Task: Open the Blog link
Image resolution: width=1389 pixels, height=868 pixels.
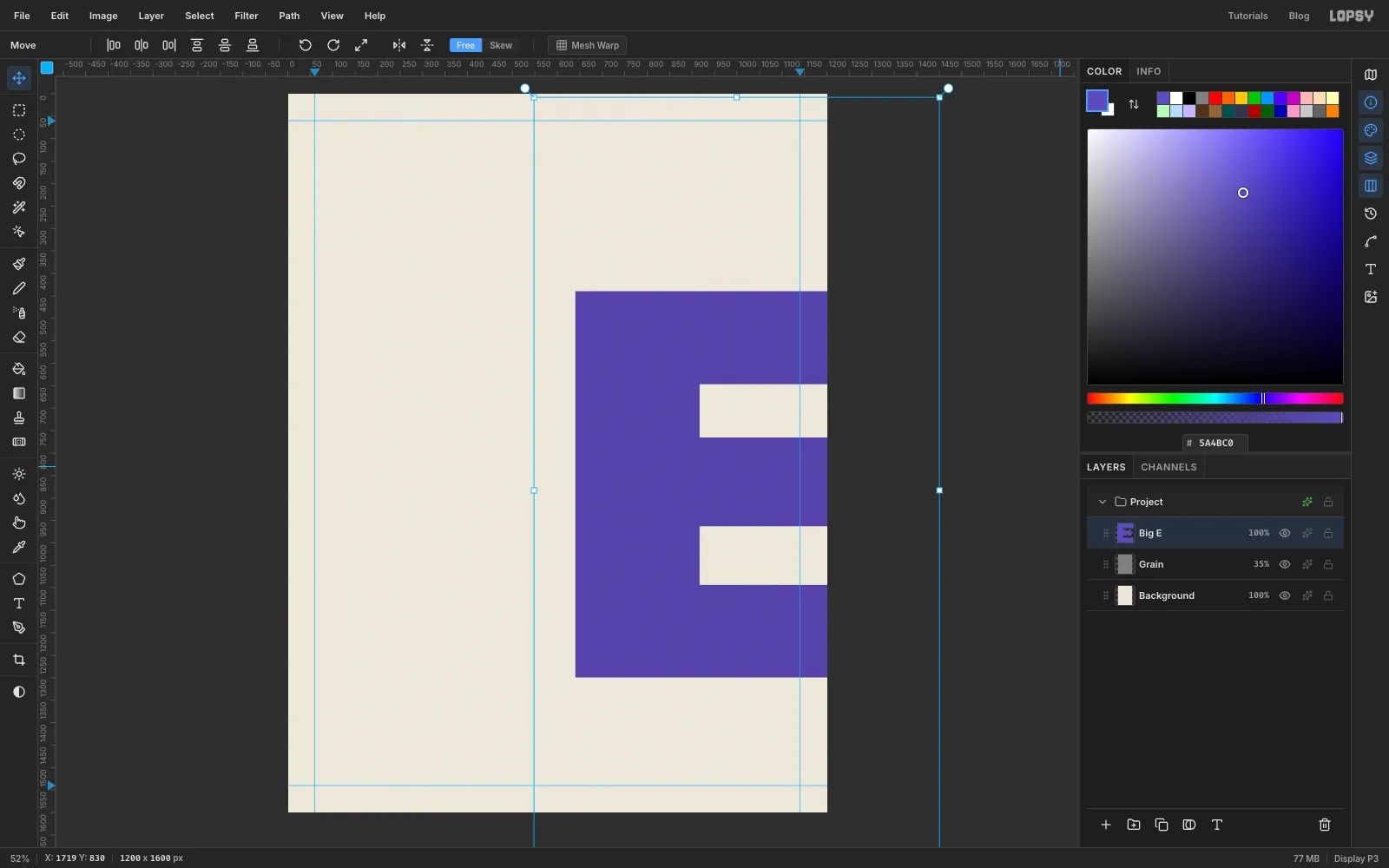Action: click(x=1299, y=16)
